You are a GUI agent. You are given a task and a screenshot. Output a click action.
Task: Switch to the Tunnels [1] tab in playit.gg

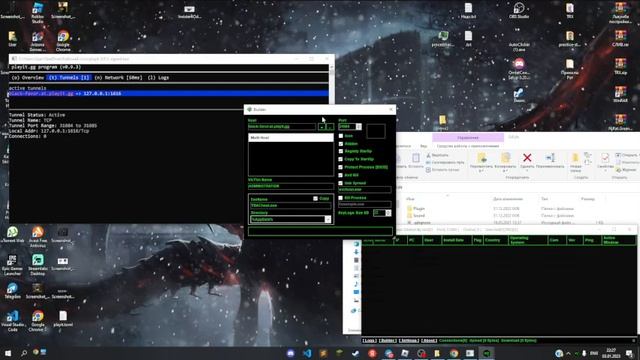pos(69,78)
